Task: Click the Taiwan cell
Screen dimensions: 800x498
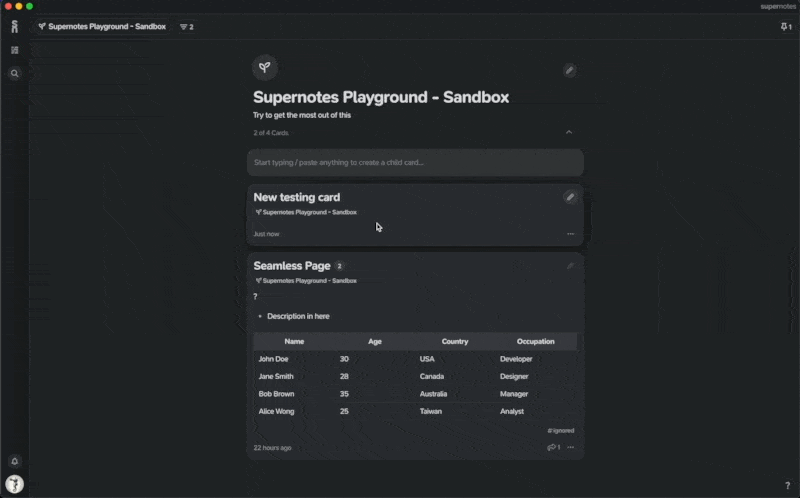Action: [431, 411]
